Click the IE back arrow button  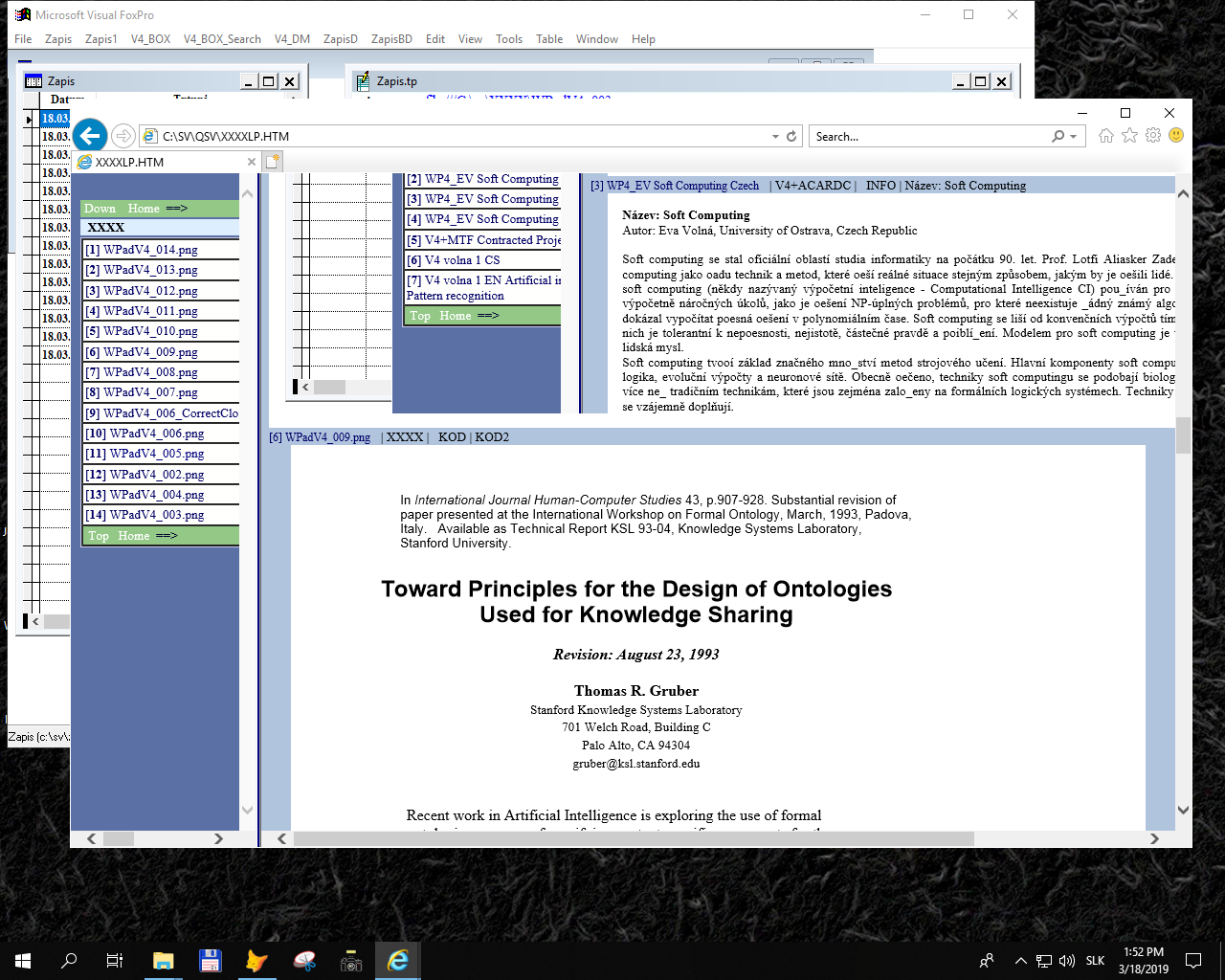point(90,136)
